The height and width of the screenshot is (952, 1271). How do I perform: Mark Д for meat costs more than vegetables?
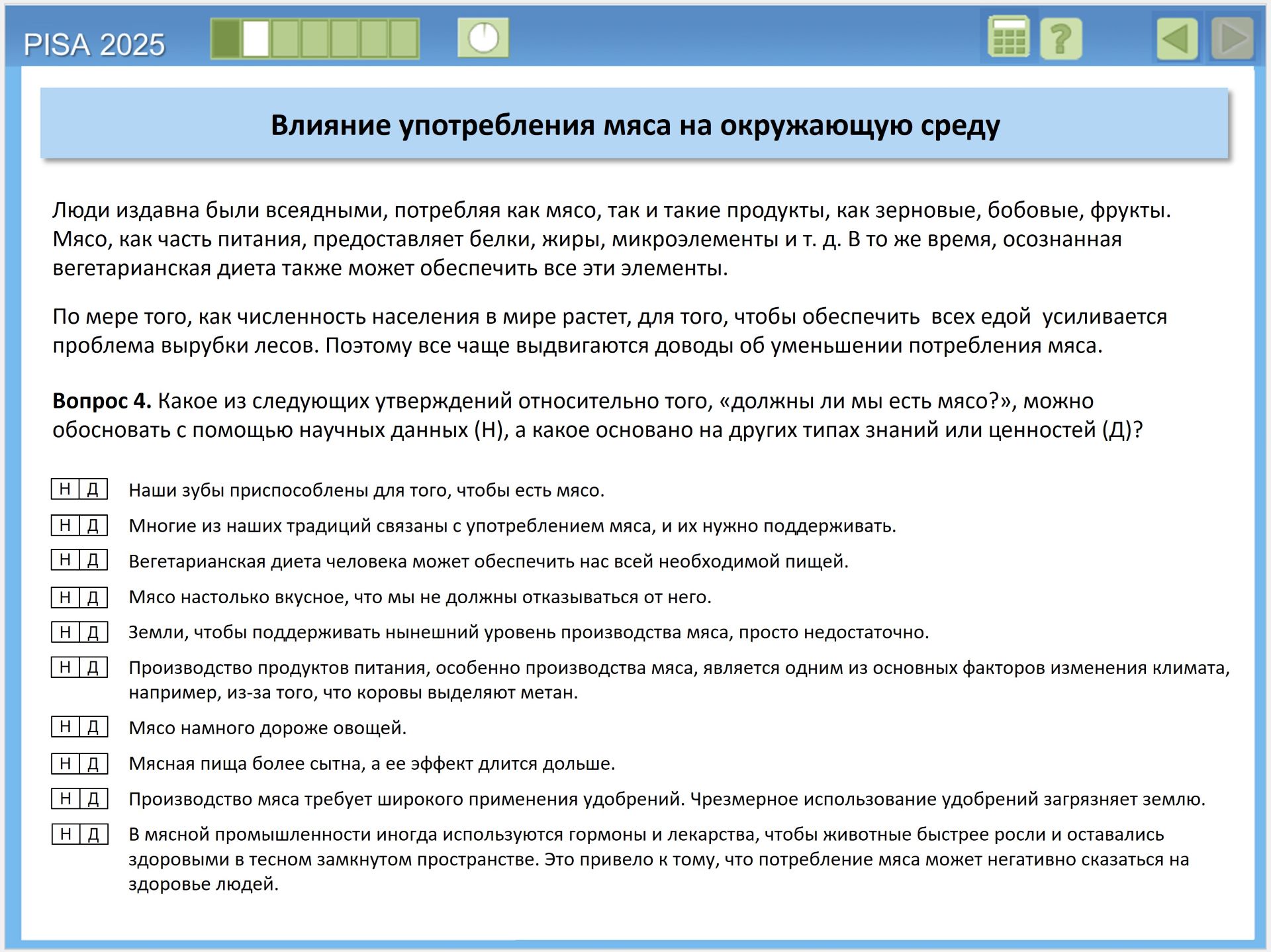[93, 727]
